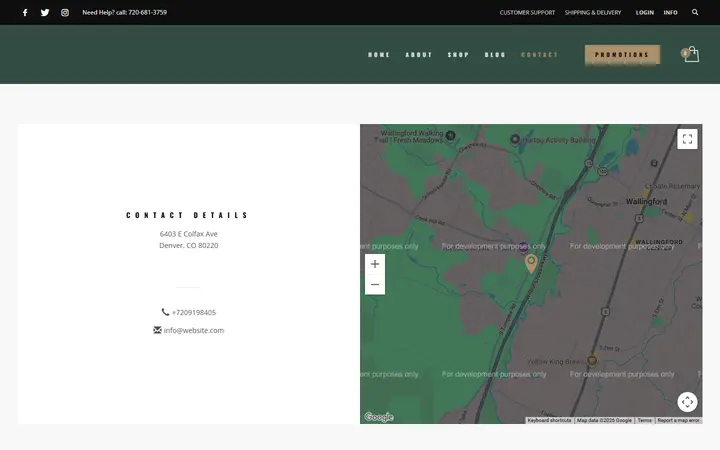
Task: Click Report a map error
Action: (678, 420)
